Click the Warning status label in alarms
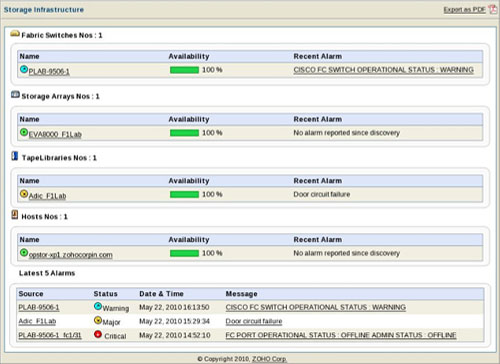500x364 pixels. (116, 308)
